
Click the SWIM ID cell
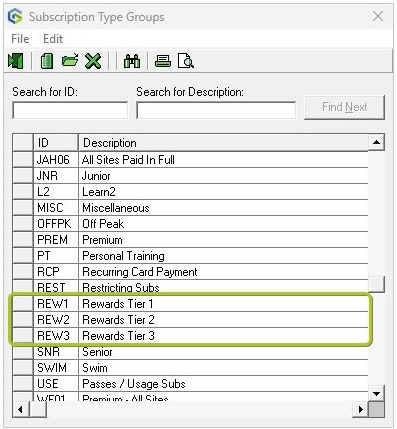[56, 368]
